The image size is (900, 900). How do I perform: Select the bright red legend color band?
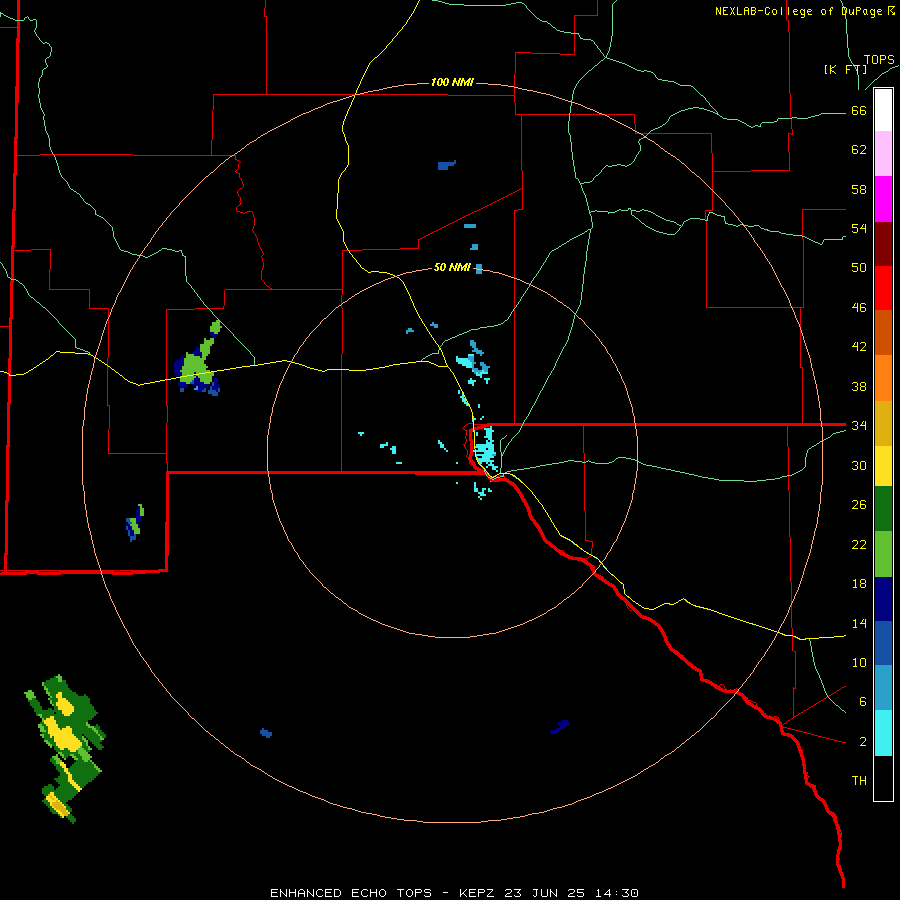[x=883, y=288]
